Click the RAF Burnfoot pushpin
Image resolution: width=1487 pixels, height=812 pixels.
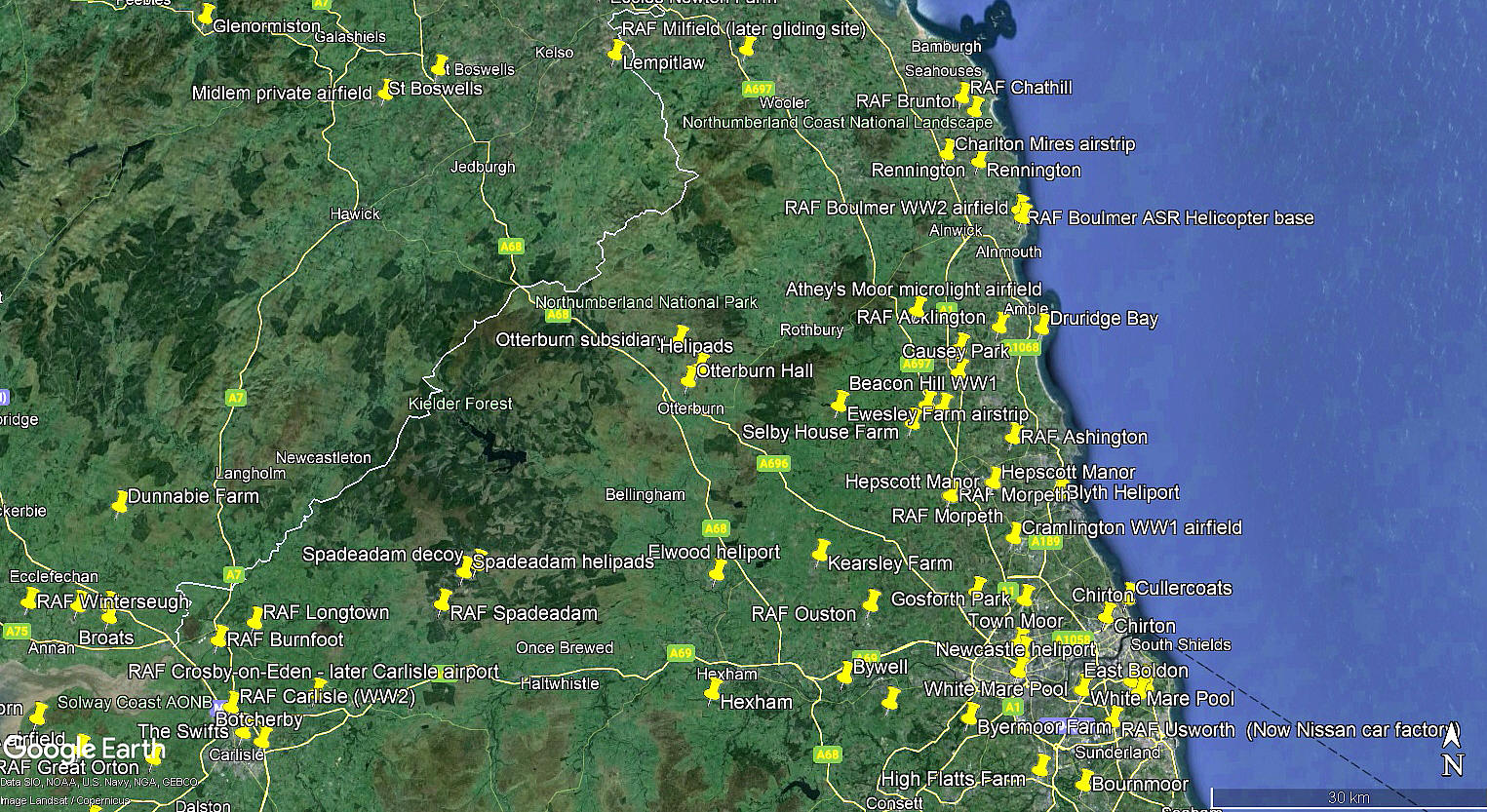point(219,638)
